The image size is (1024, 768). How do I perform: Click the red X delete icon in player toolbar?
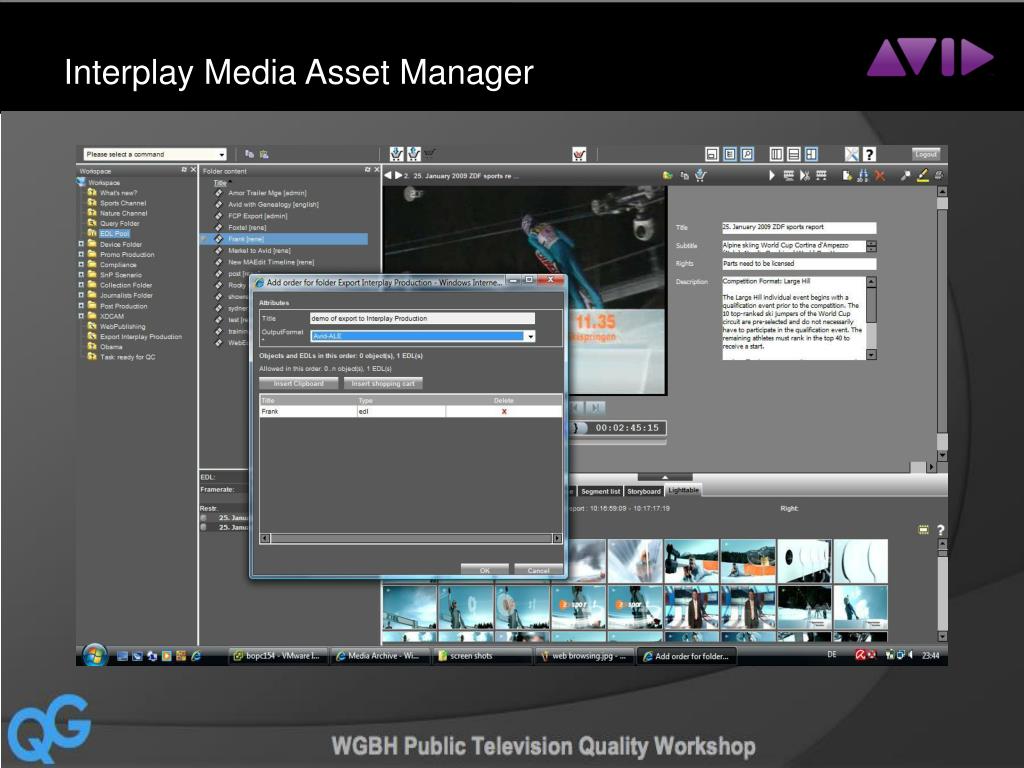(x=879, y=175)
